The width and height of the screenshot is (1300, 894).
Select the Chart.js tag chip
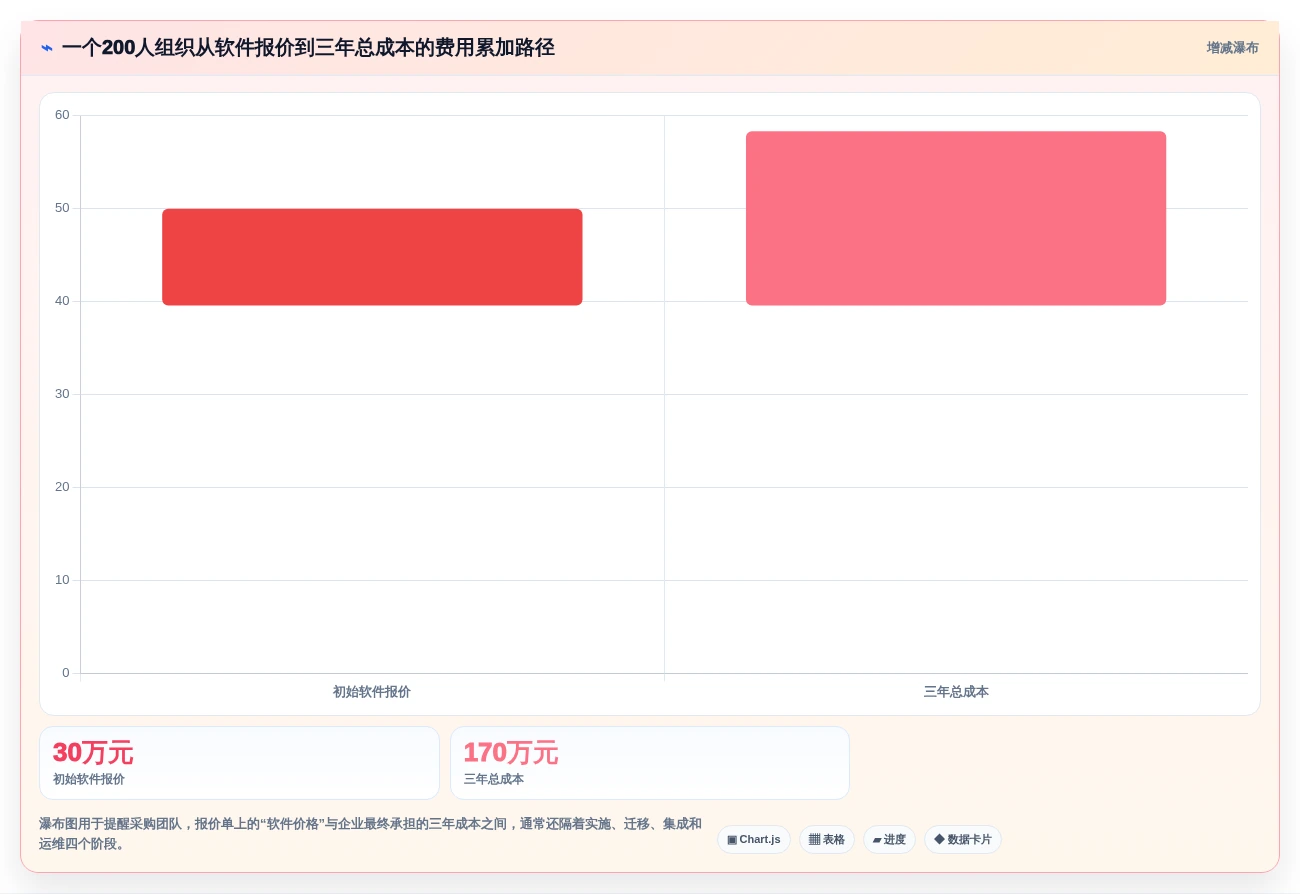754,840
